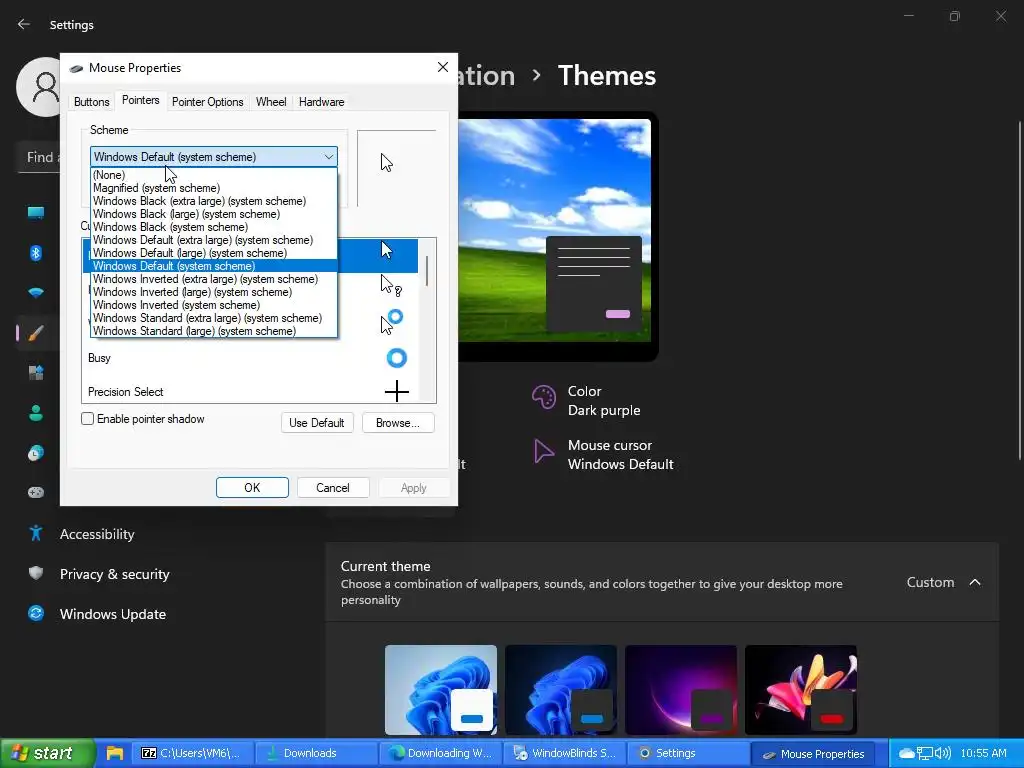The image size is (1024, 768).
Task: Click the cloud icon in system tray
Action: pos(907,753)
